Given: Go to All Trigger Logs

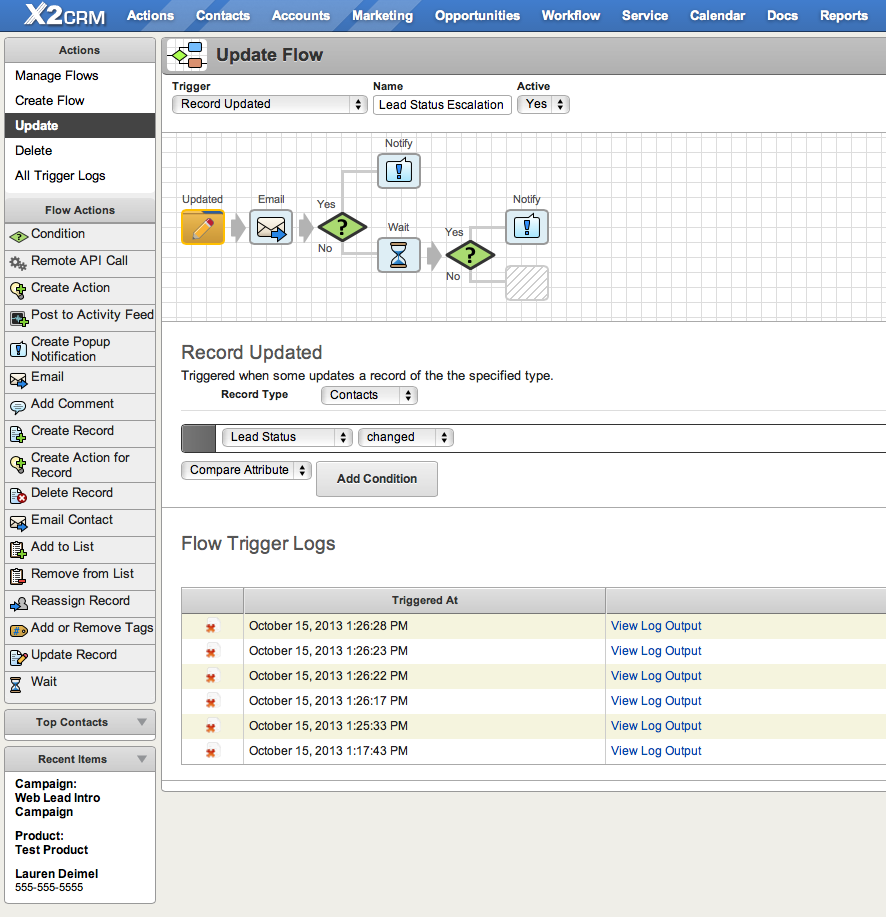Looking at the screenshot, I should [x=60, y=176].
